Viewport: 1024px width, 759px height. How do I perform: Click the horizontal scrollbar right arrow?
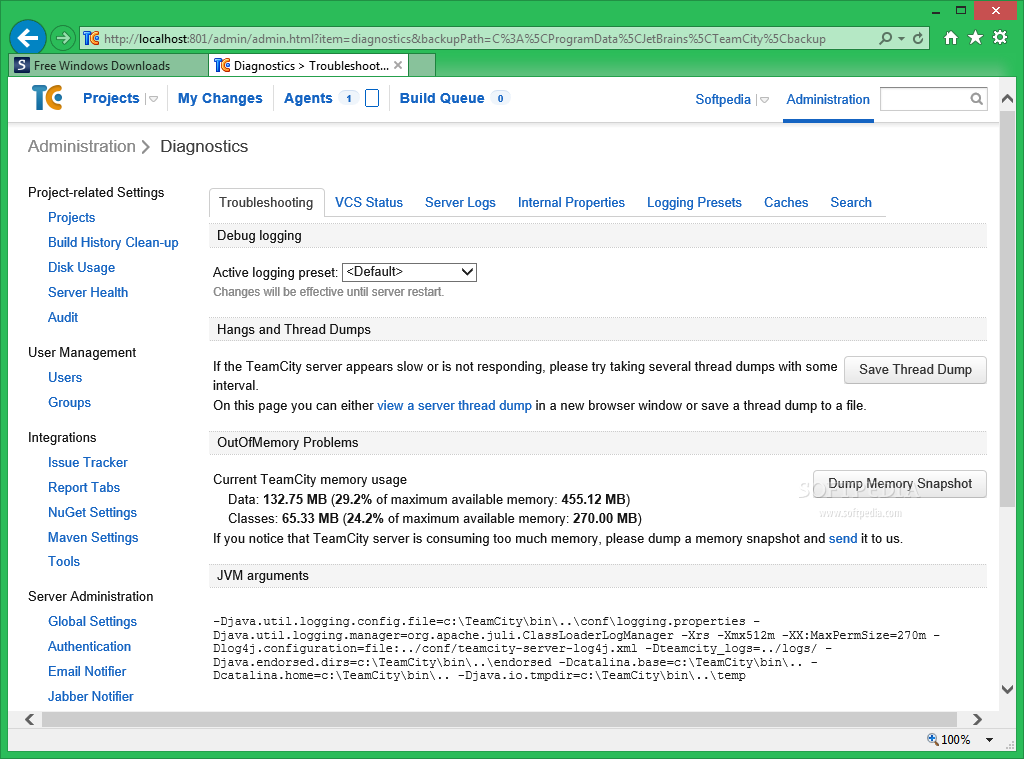[977, 719]
